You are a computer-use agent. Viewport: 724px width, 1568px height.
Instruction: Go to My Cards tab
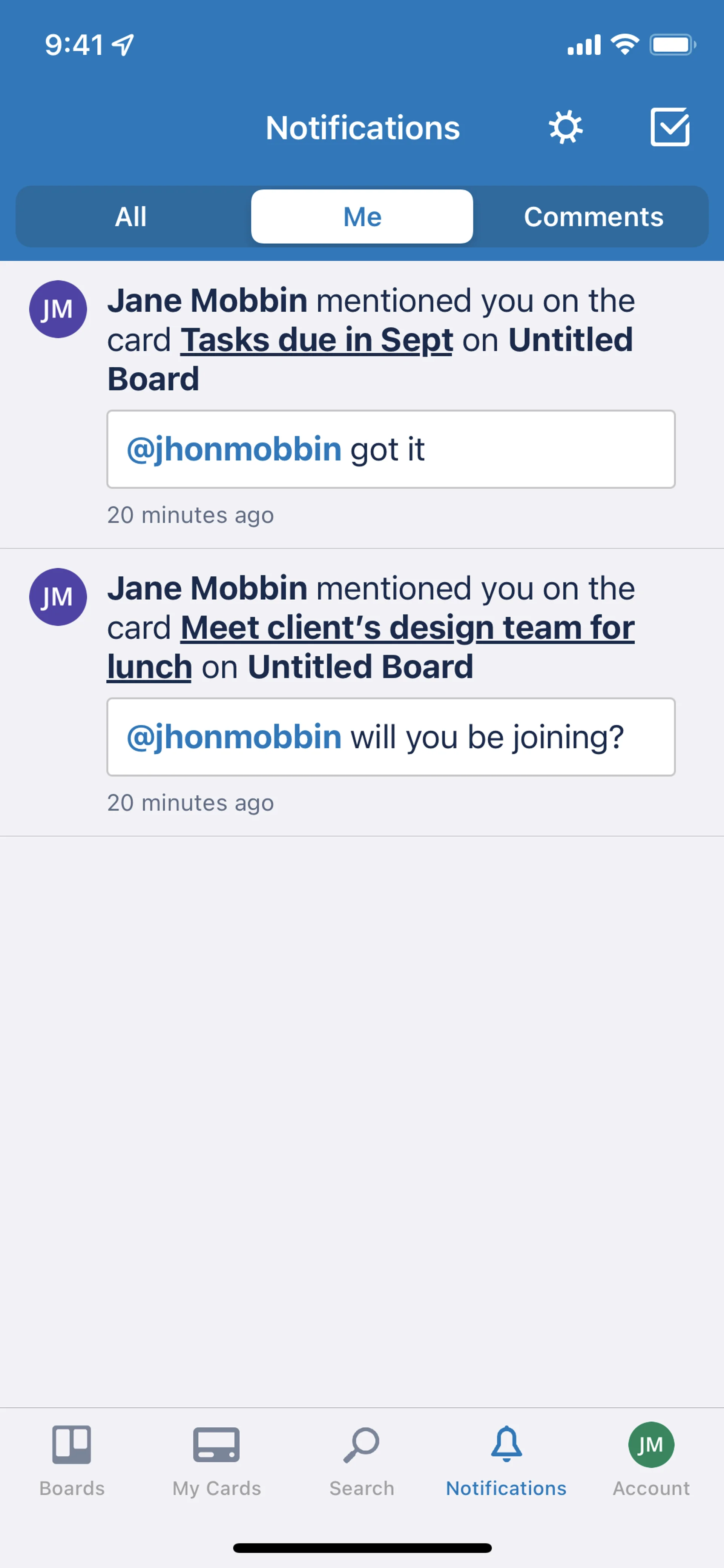216,1444
